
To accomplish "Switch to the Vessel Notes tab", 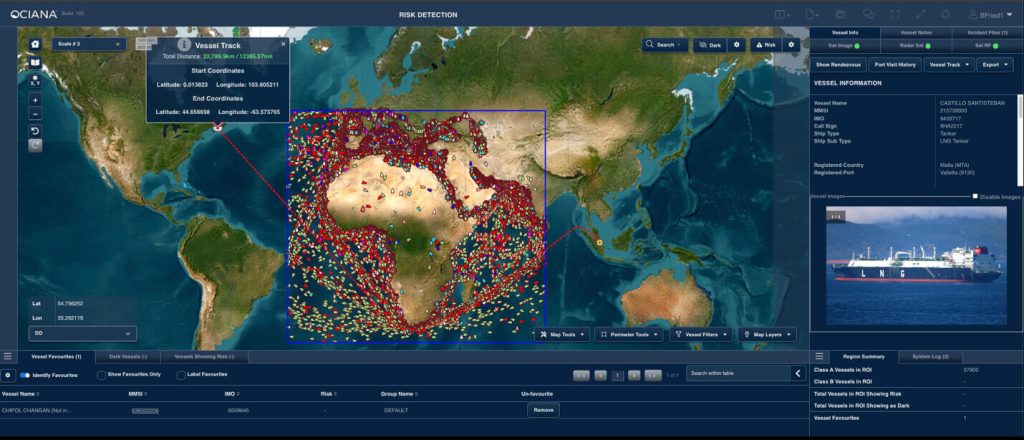I will coord(916,33).
